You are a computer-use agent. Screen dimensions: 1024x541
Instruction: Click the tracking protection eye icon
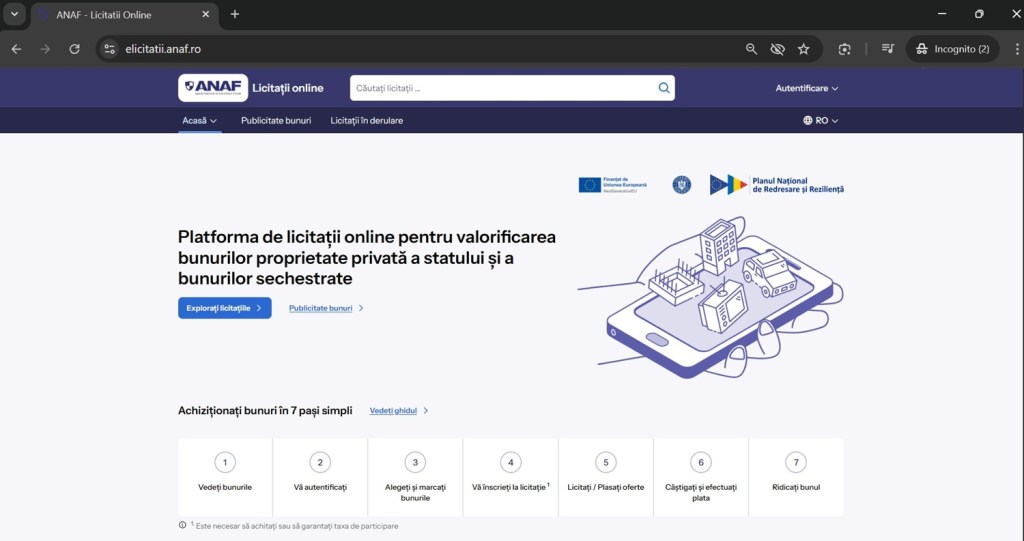(778, 49)
